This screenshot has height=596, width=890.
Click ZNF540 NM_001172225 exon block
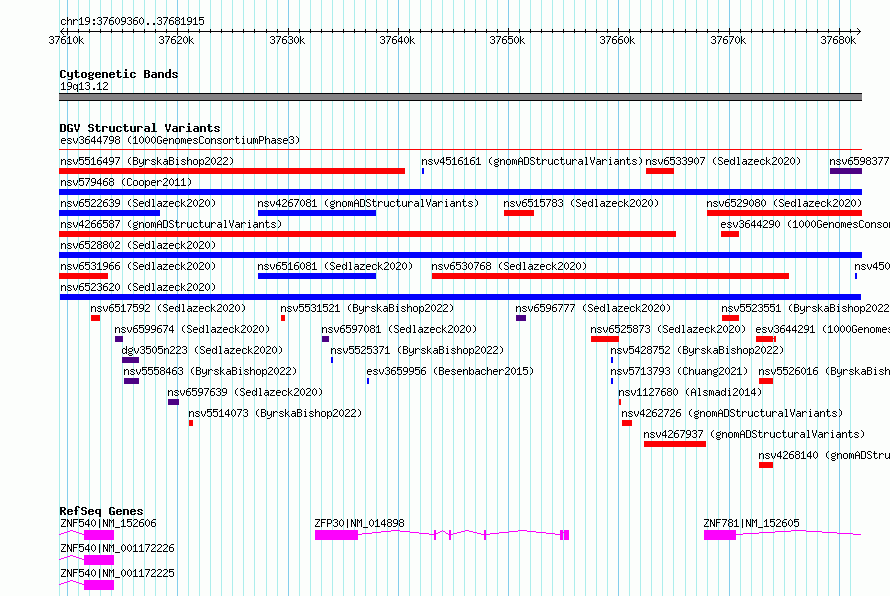tap(99, 585)
